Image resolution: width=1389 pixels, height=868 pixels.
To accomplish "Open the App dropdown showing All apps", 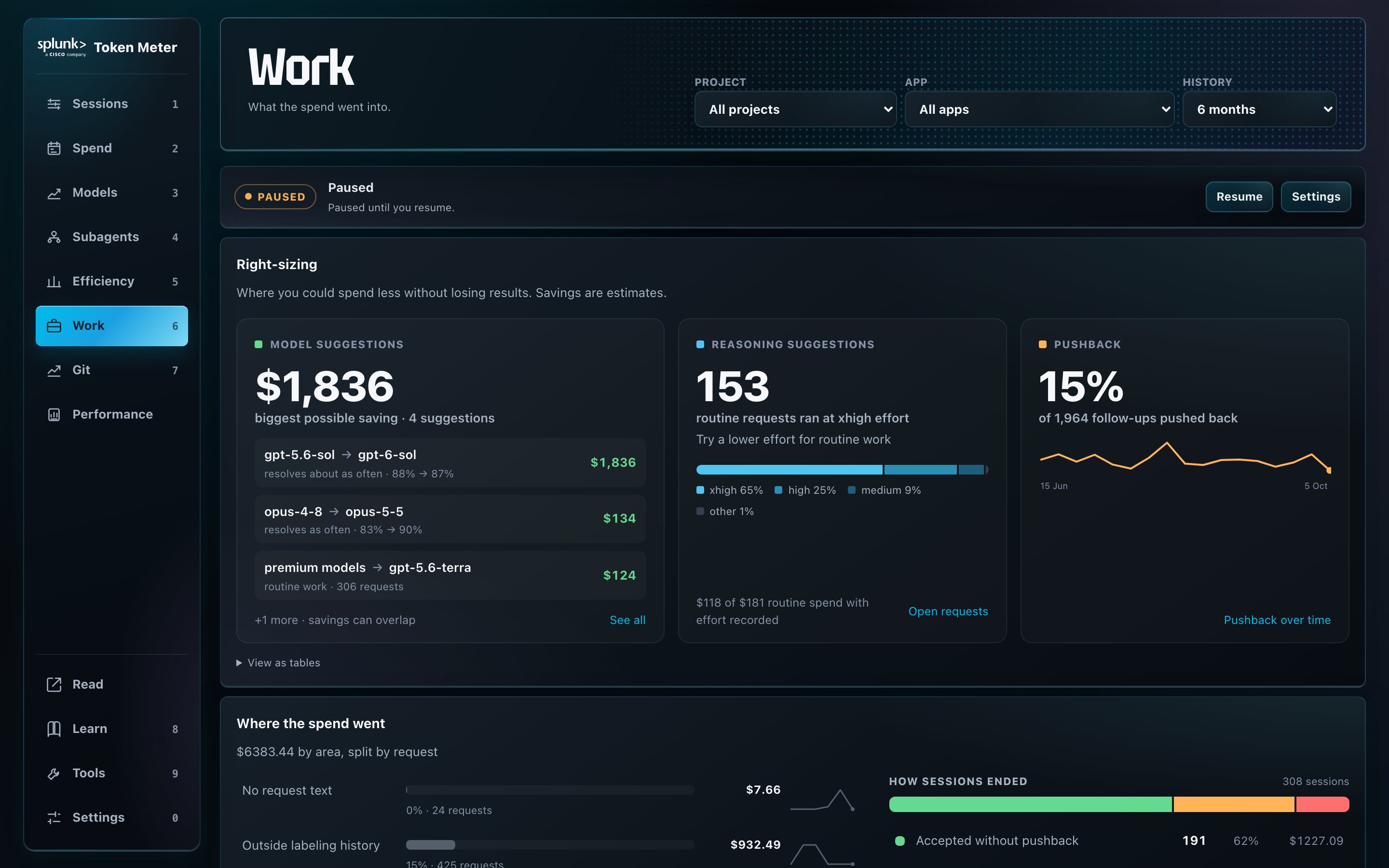I will coord(1039,109).
